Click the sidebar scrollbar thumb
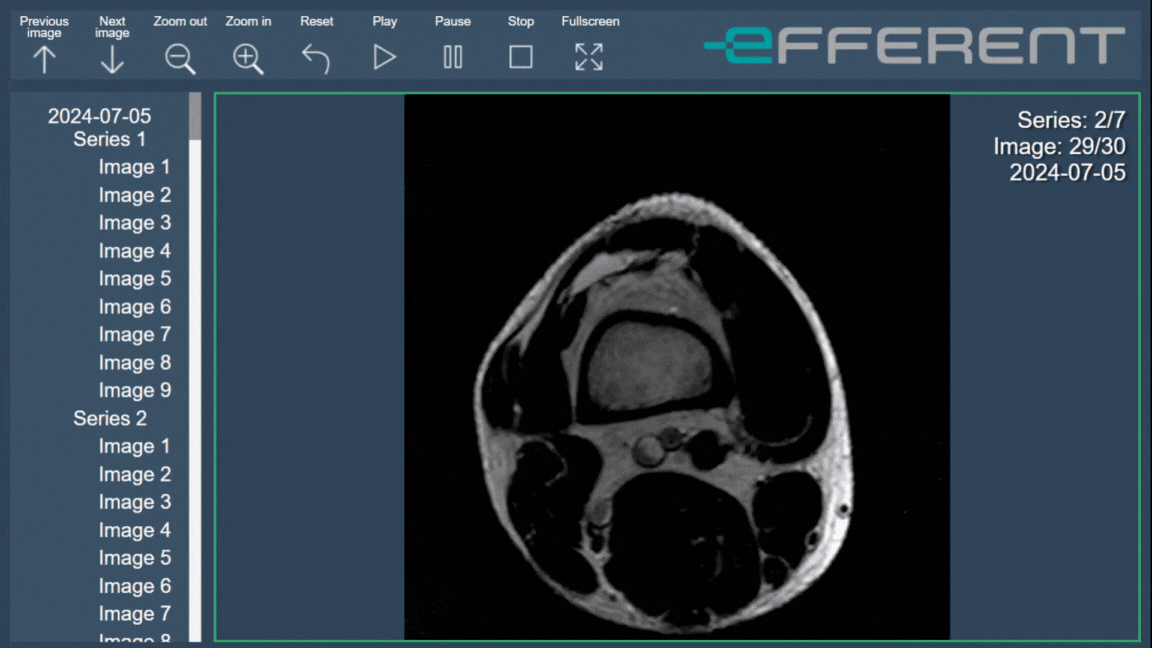Screen dimensions: 1152x648 (195, 116)
